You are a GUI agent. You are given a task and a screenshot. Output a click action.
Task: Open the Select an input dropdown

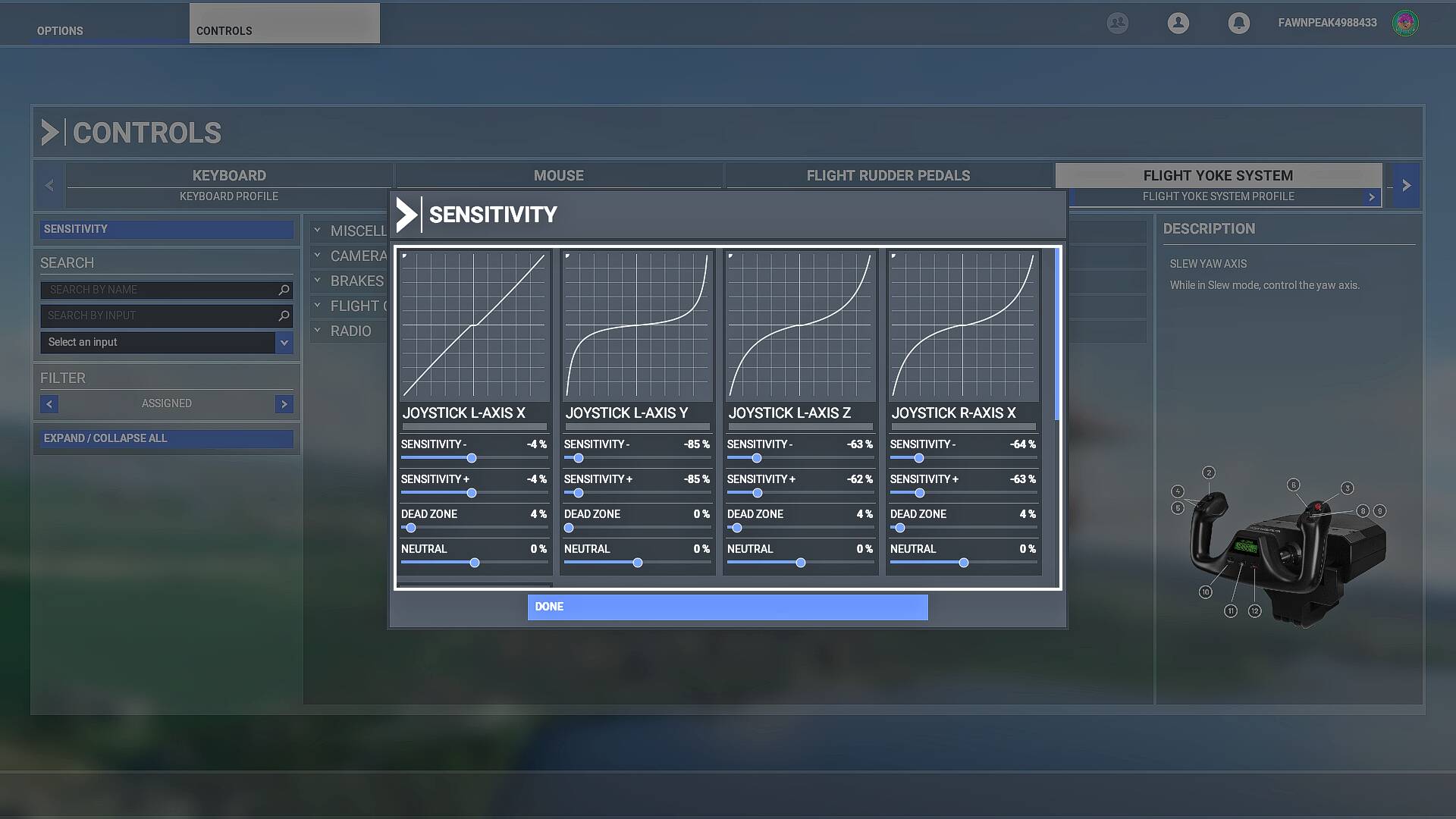coord(284,343)
